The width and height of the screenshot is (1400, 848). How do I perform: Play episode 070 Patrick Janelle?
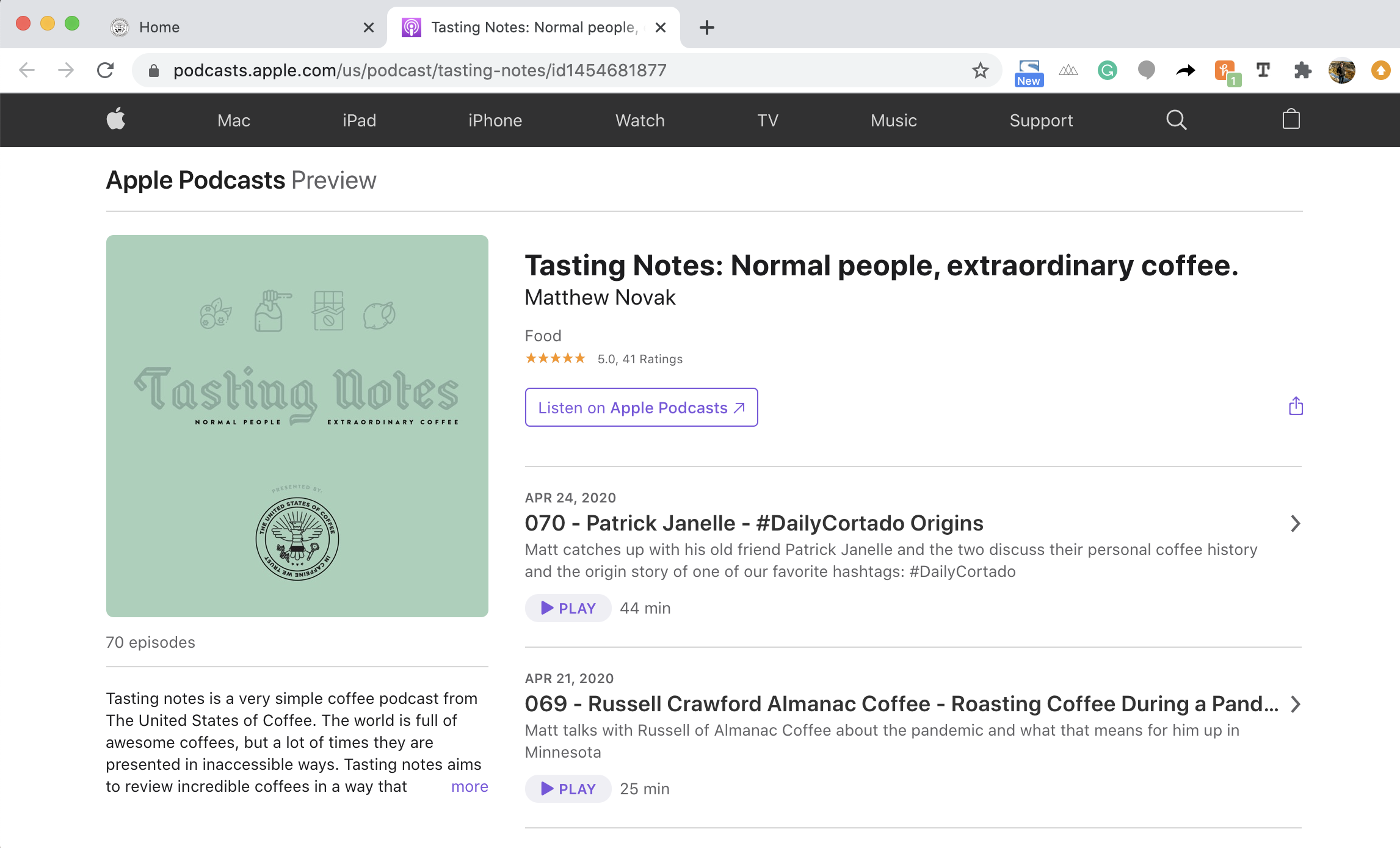(568, 608)
